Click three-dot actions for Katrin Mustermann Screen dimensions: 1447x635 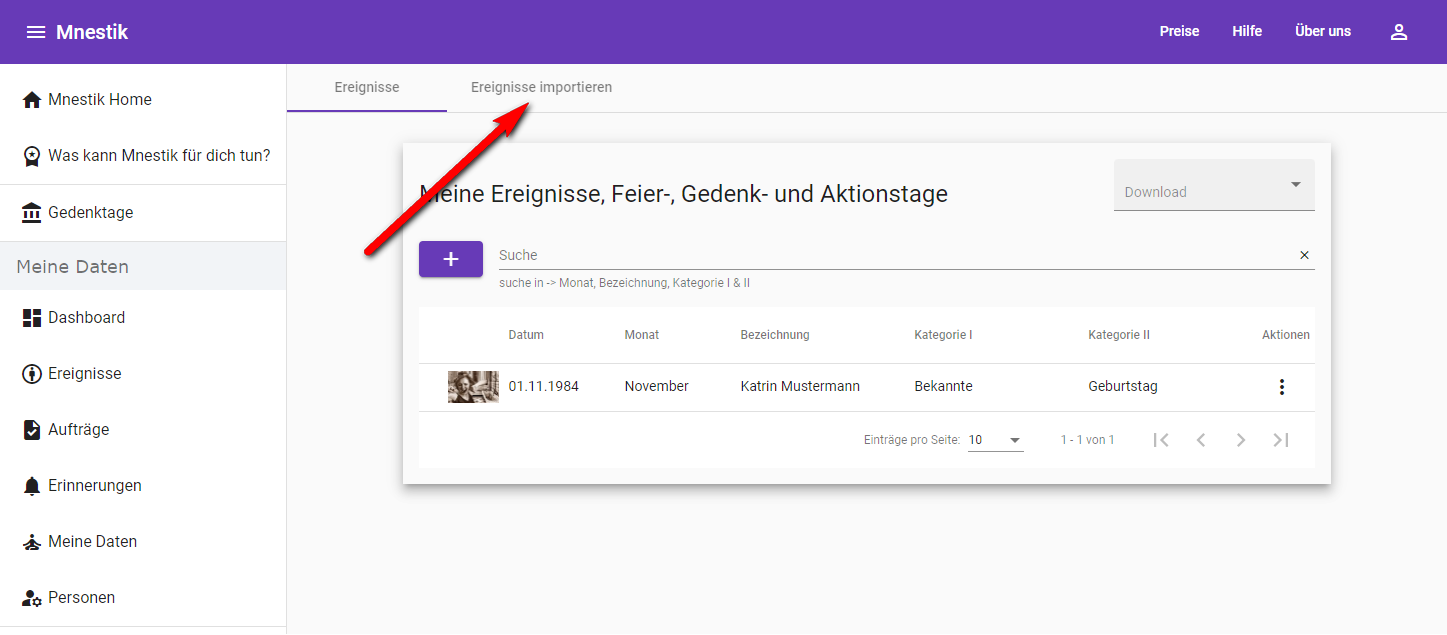(x=1282, y=387)
